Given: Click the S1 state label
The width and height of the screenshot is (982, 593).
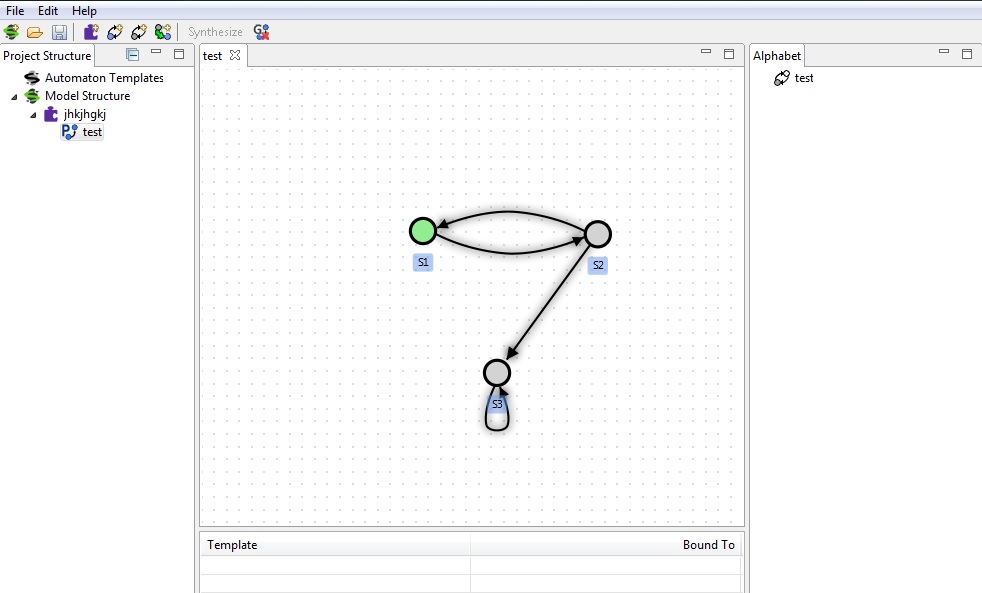Looking at the screenshot, I should click(423, 262).
